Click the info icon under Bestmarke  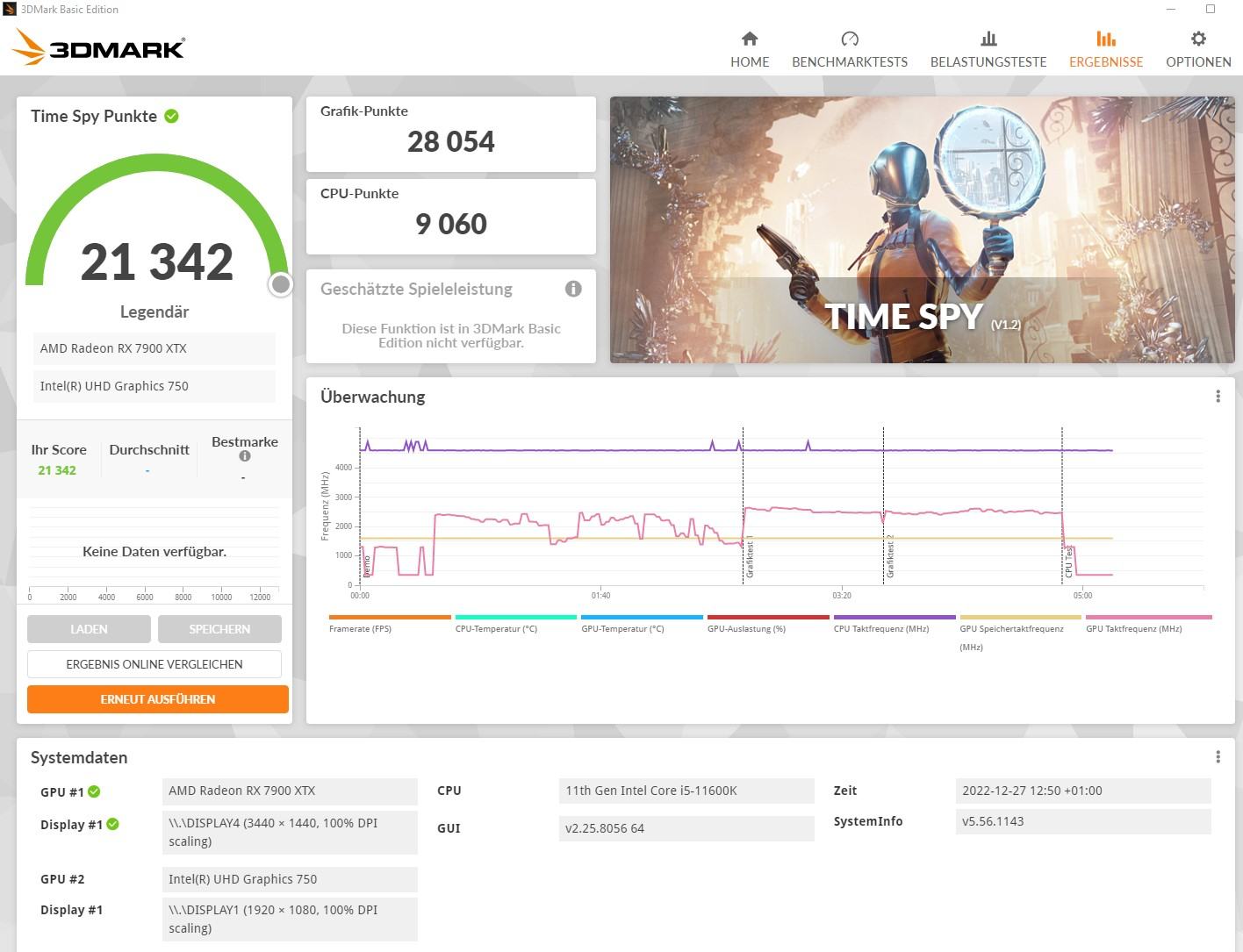[245, 456]
